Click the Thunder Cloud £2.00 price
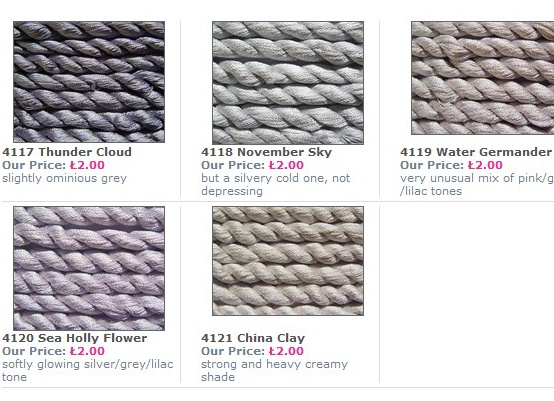Viewport: 554px width, 401px height. [87, 165]
